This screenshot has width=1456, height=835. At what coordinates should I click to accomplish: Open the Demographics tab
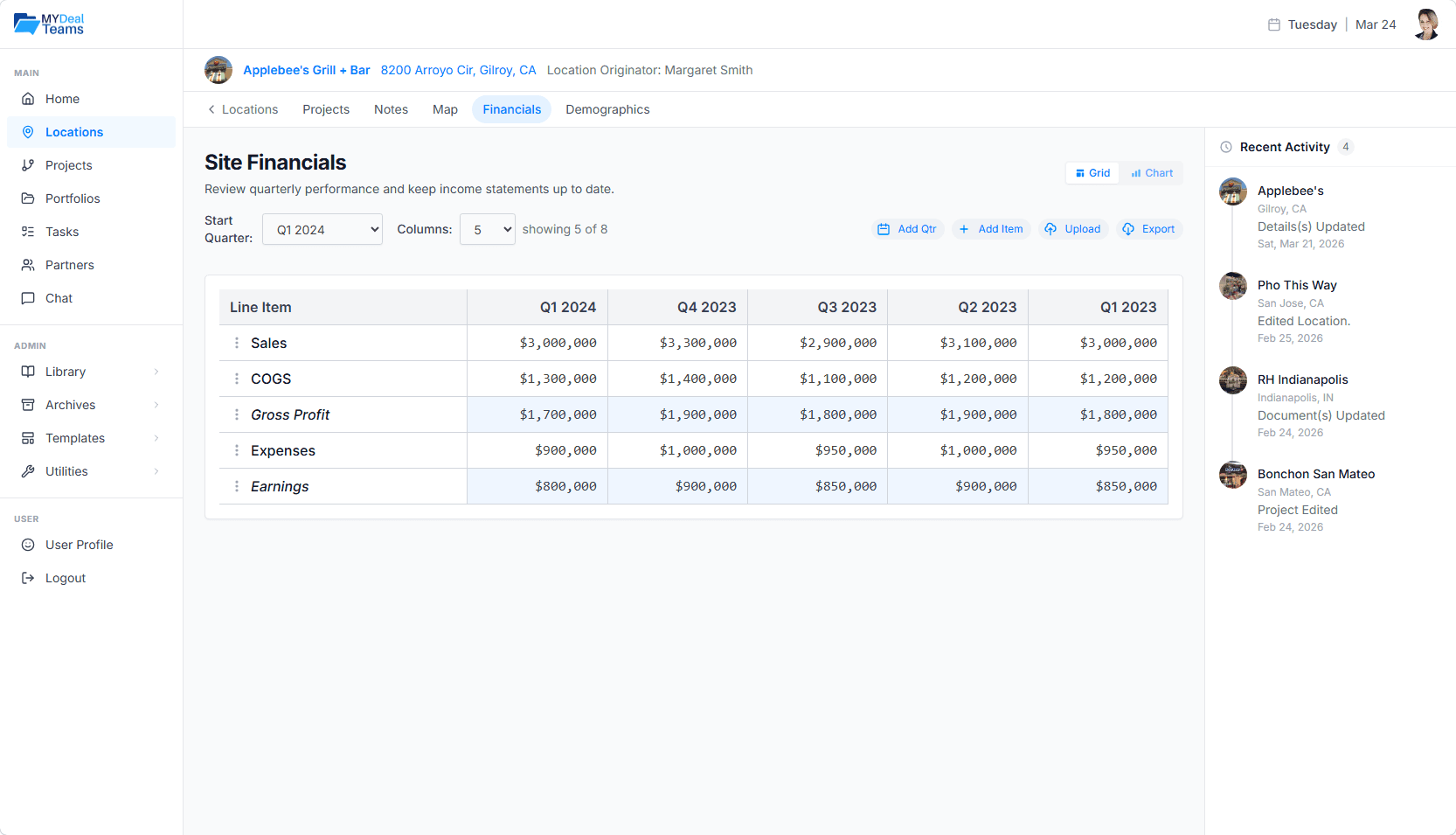click(x=607, y=109)
